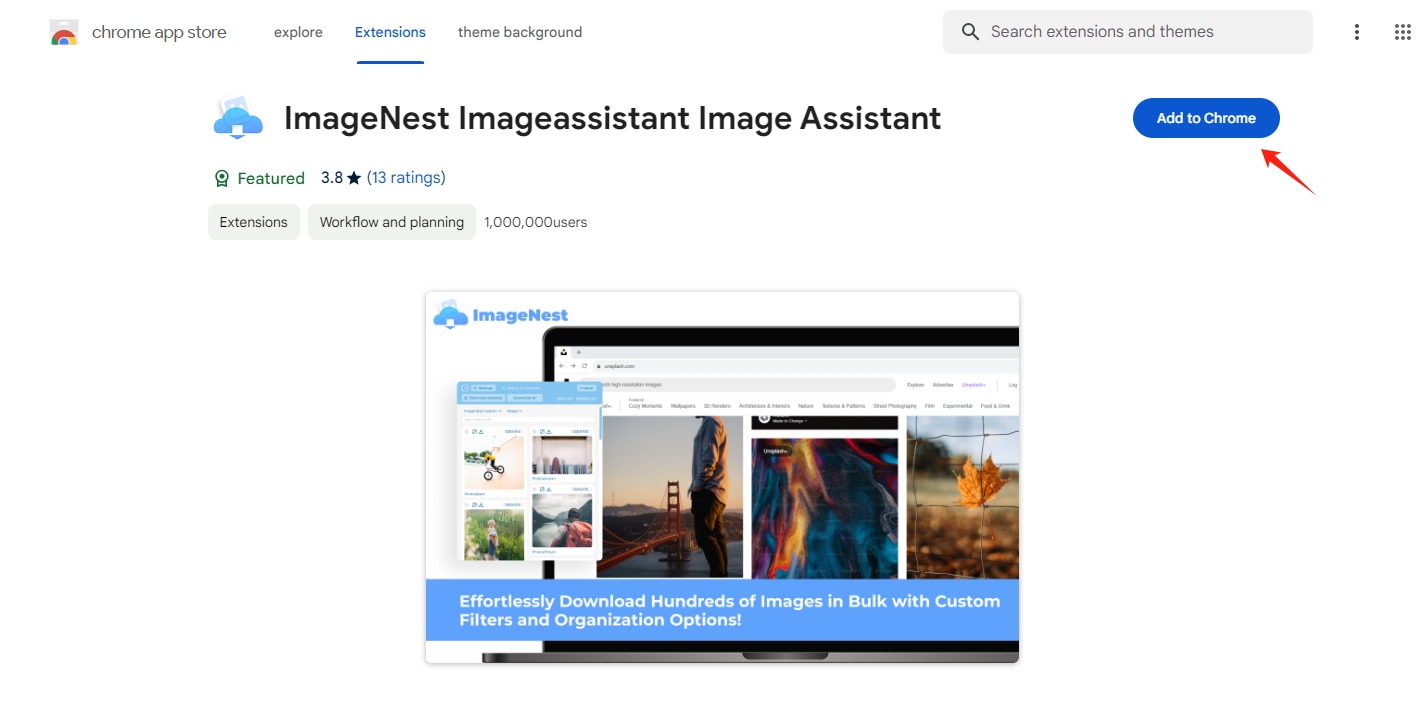The height and width of the screenshot is (725, 1425).
Task: Click the search magnifier icon
Action: pos(969,32)
